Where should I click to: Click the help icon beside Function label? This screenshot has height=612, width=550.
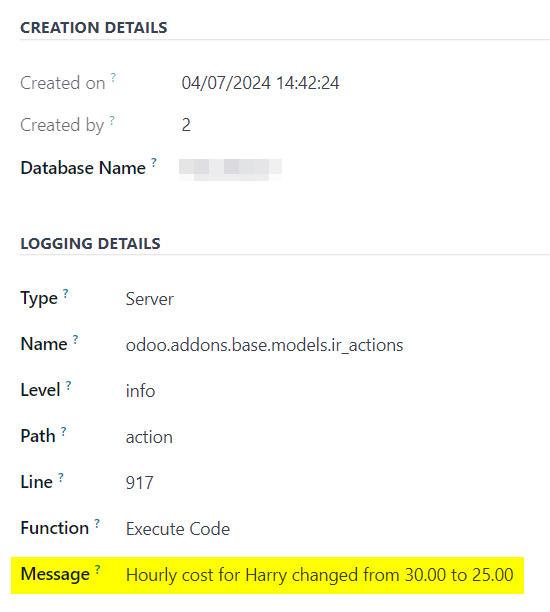[x=97, y=523]
